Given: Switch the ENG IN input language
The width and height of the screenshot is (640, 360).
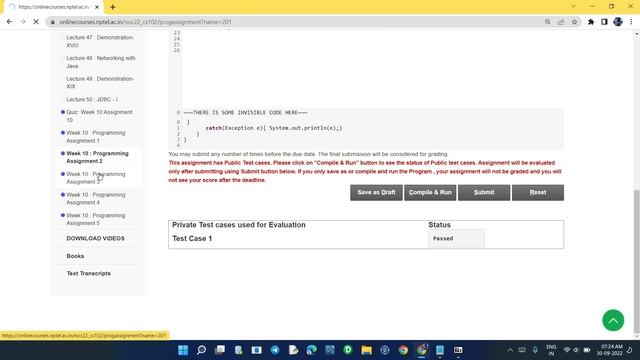Looking at the screenshot, I should pos(551,350).
